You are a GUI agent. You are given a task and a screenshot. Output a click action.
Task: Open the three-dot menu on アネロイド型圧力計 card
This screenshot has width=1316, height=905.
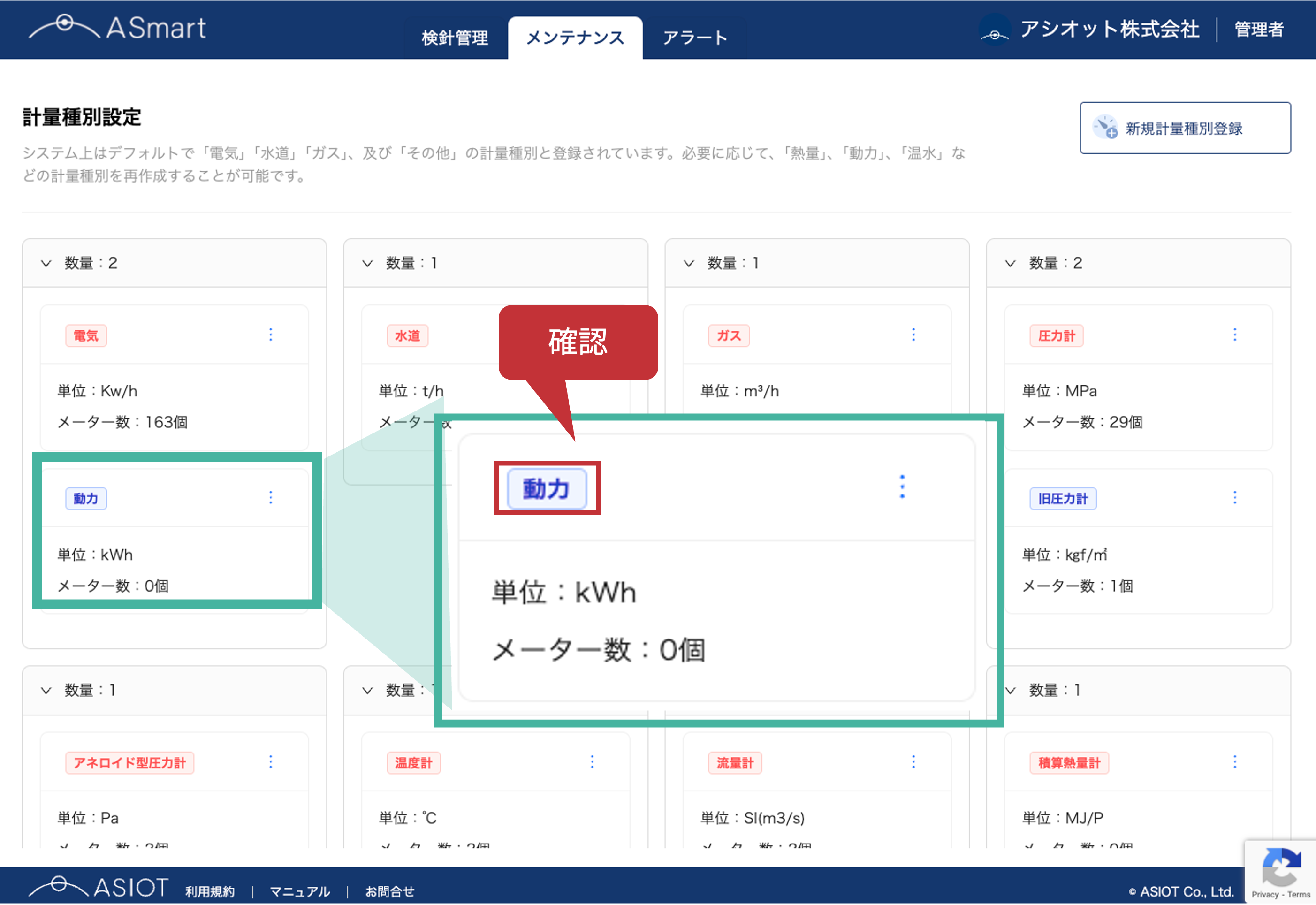271,762
